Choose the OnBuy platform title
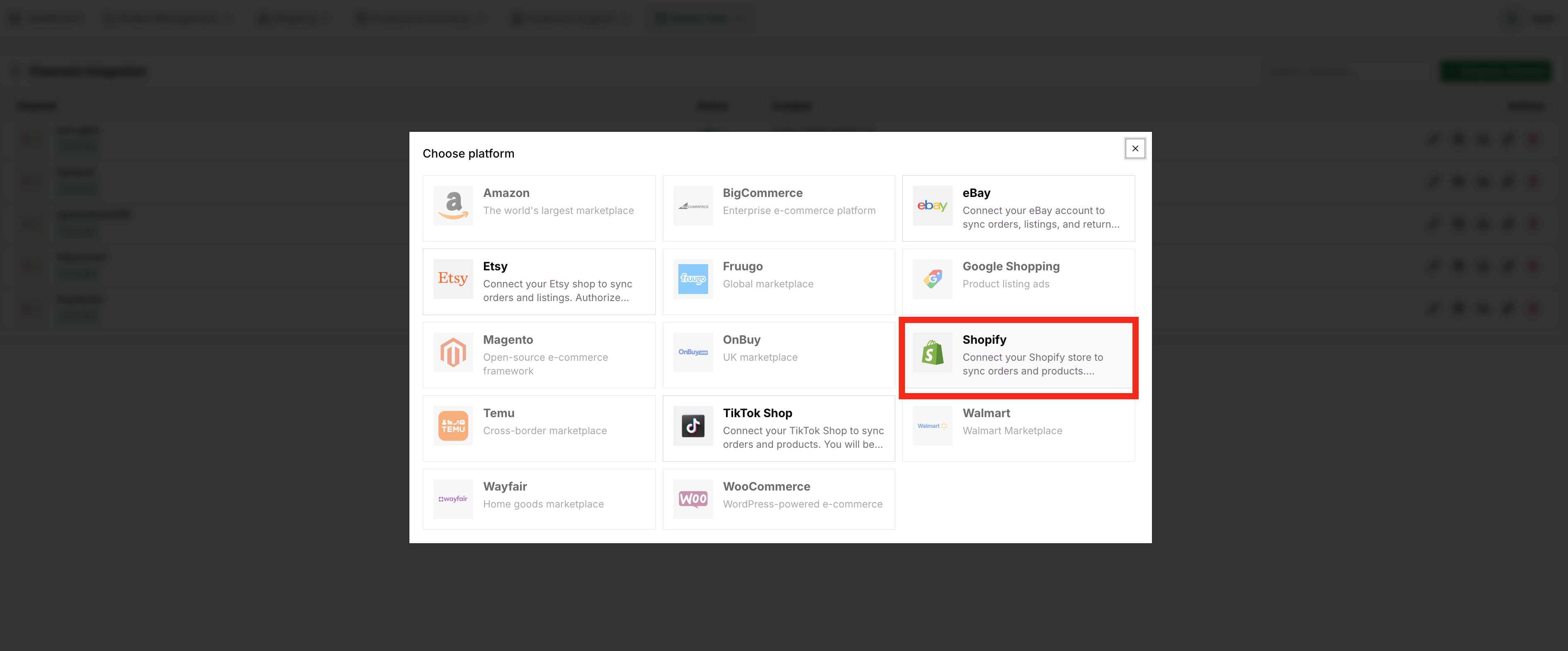The width and height of the screenshot is (1568, 651). (x=741, y=340)
